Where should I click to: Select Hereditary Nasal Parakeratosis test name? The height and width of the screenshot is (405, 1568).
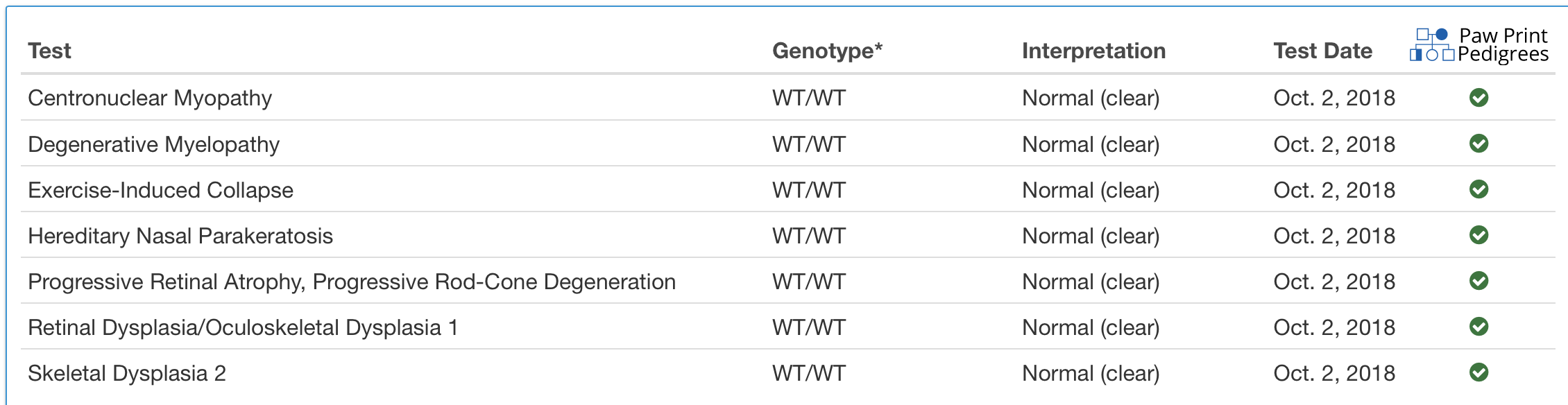coord(180,236)
